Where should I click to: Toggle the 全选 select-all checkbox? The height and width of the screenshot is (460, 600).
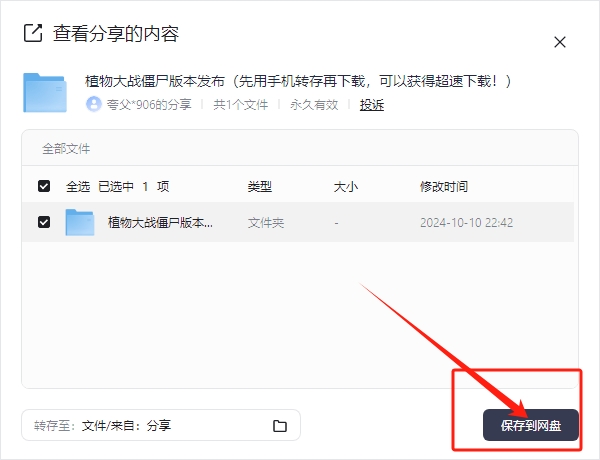[x=44, y=186]
